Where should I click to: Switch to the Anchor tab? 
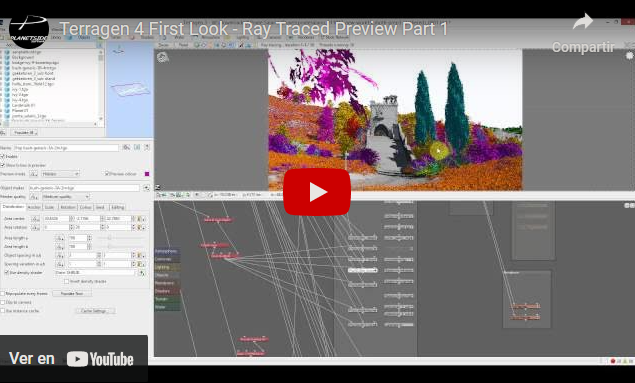[34, 207]
